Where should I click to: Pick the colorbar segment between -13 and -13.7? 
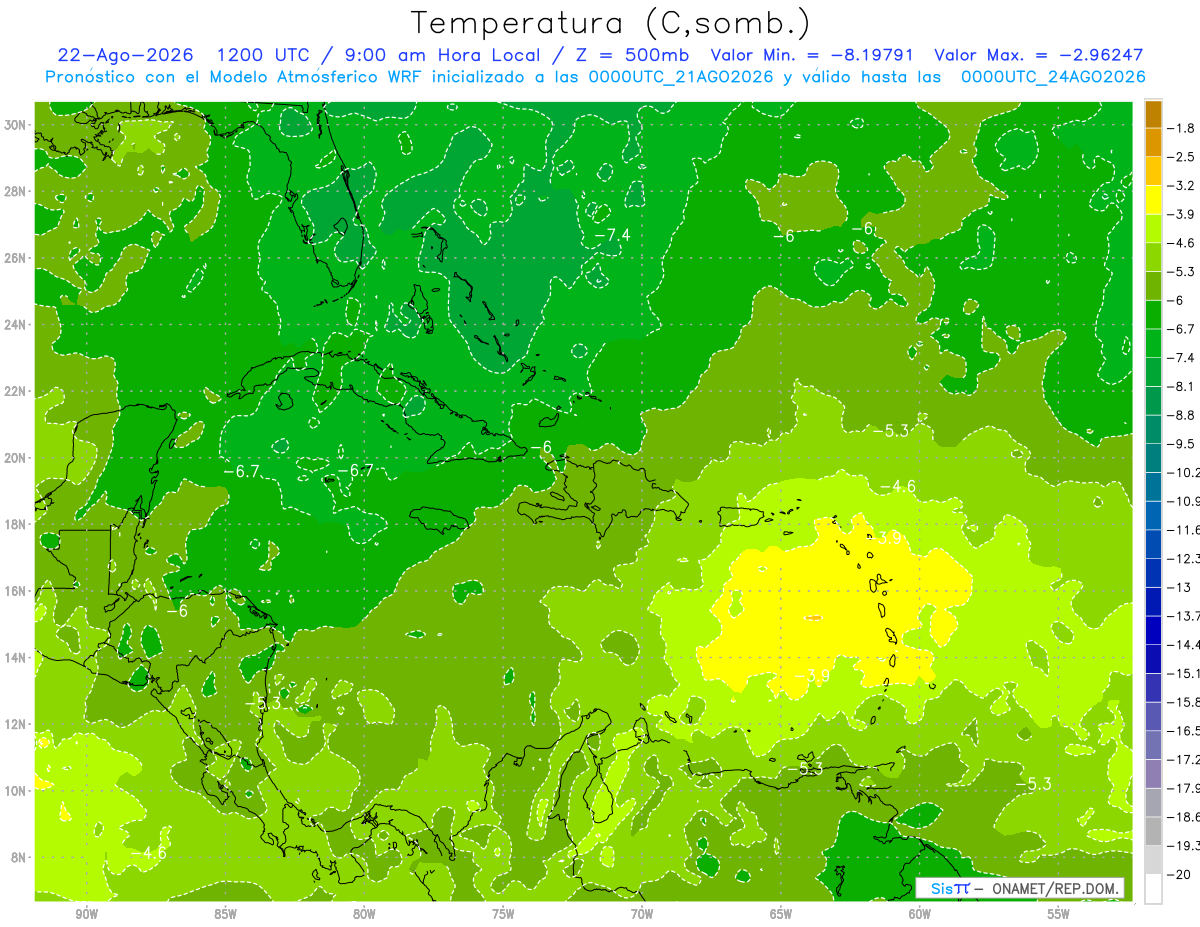pyautogui.click(x=1153, y=601)
